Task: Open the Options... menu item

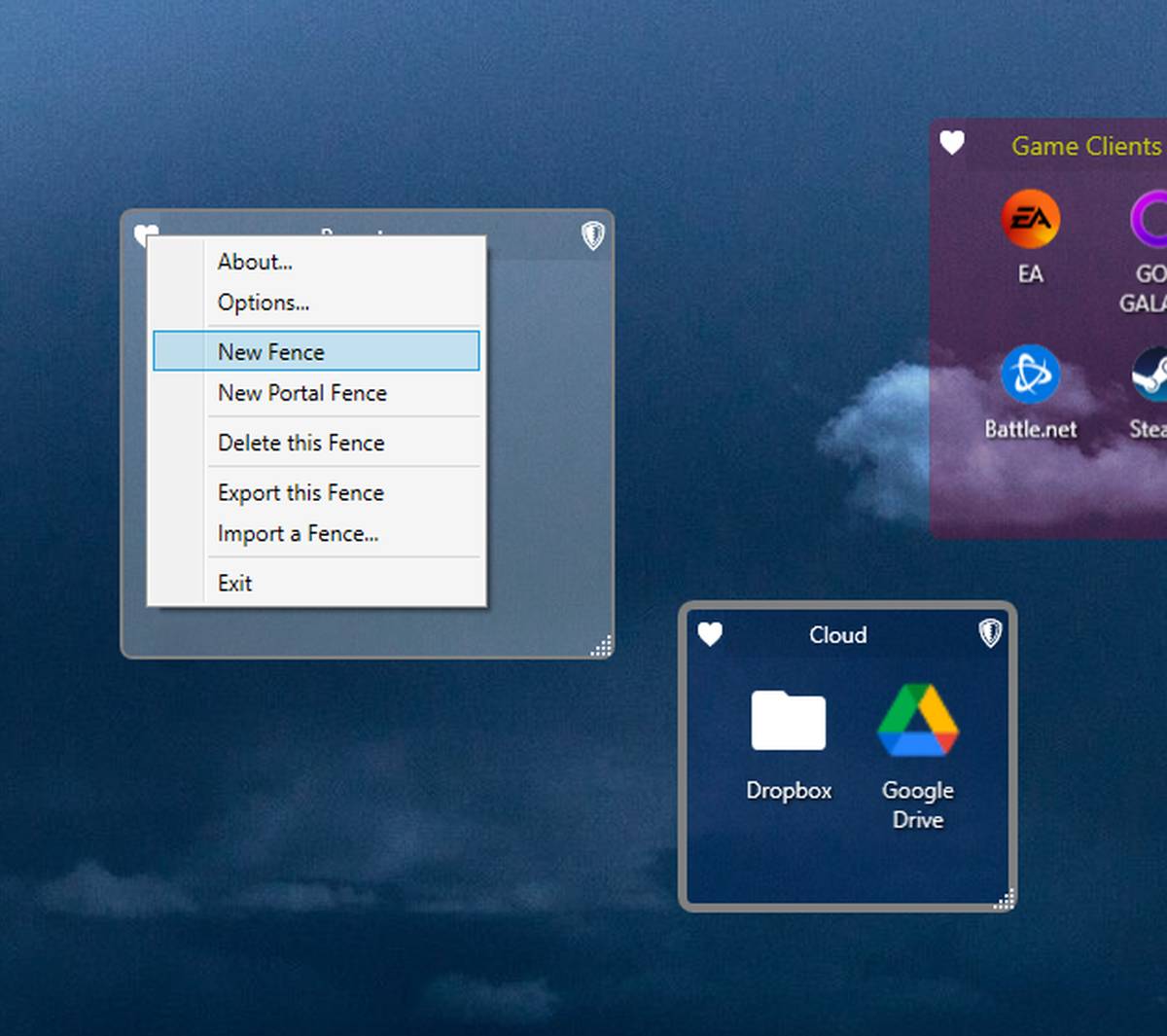Action: pos(264,303)
